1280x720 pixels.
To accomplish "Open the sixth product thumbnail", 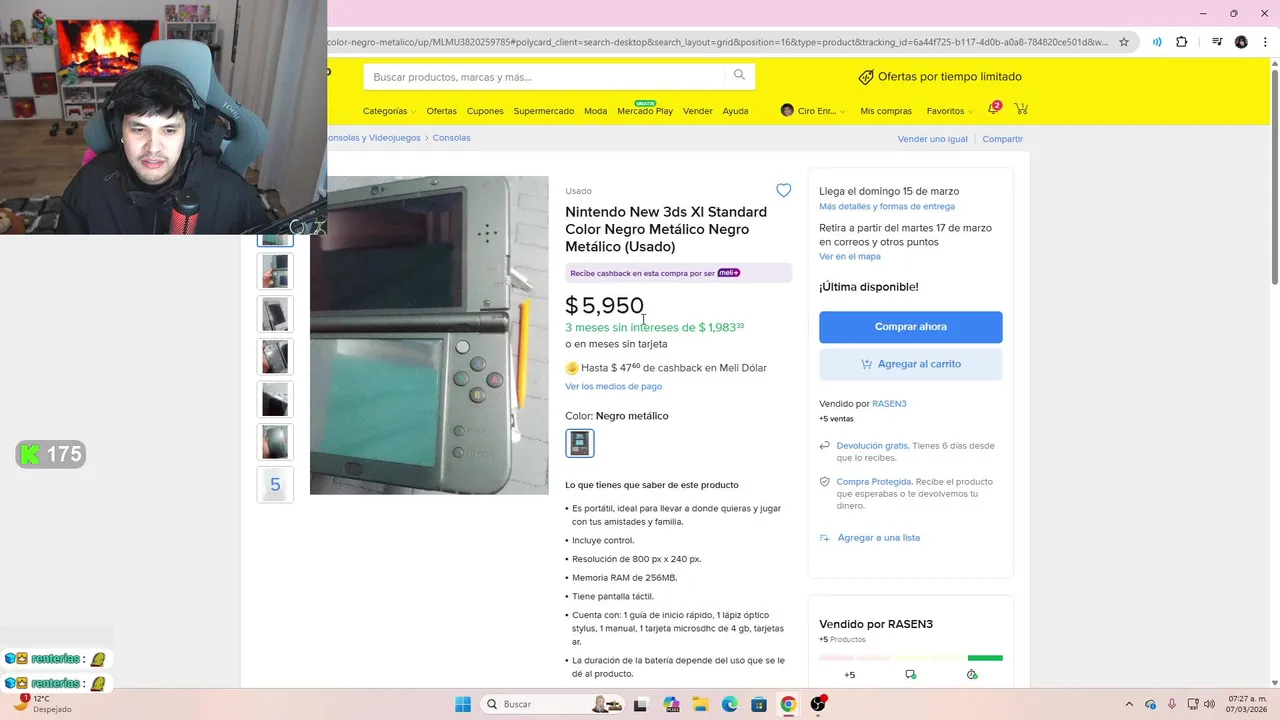I will (x=275, y=442).
